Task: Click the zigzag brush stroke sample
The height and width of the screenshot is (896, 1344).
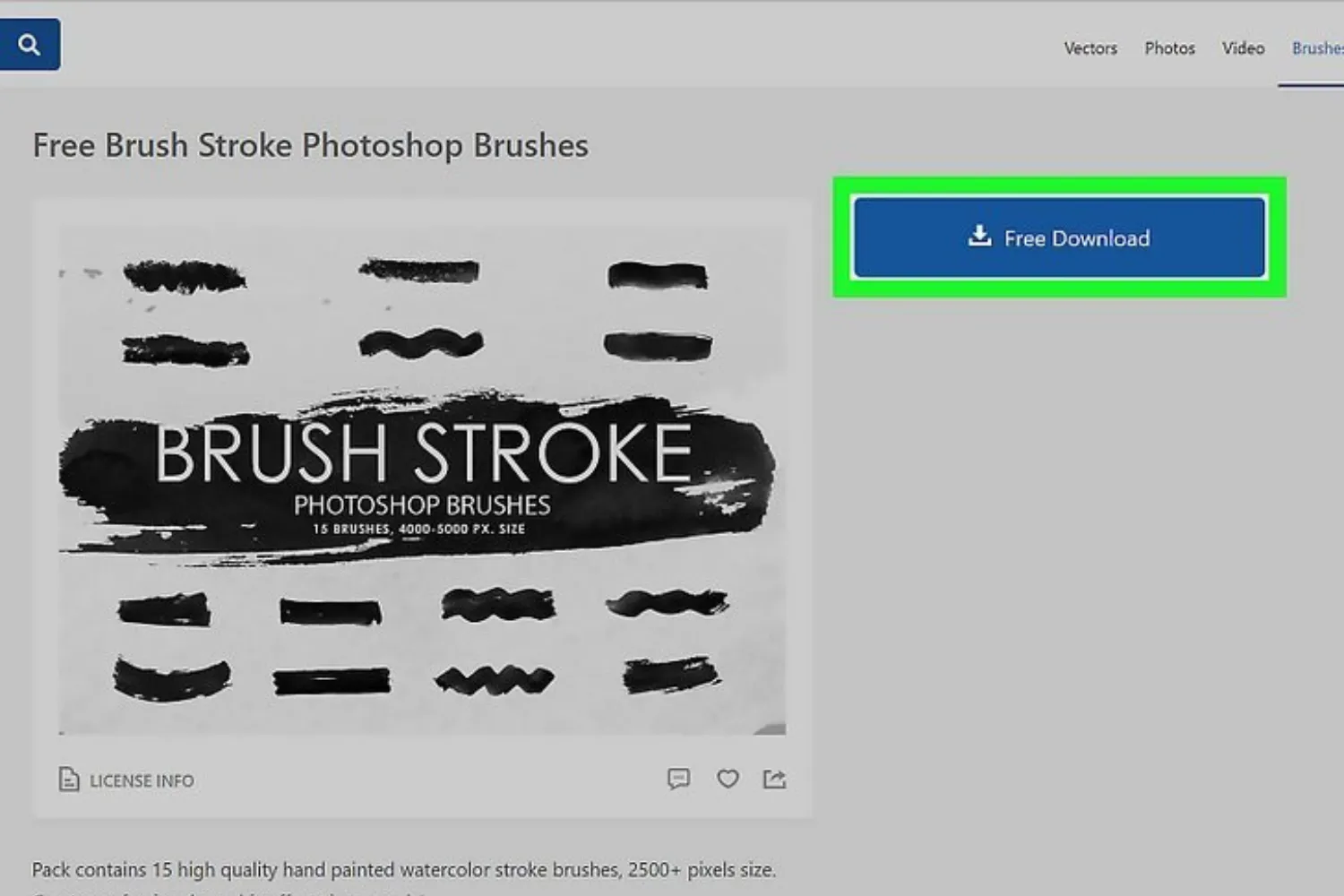Action: point(494,679)
